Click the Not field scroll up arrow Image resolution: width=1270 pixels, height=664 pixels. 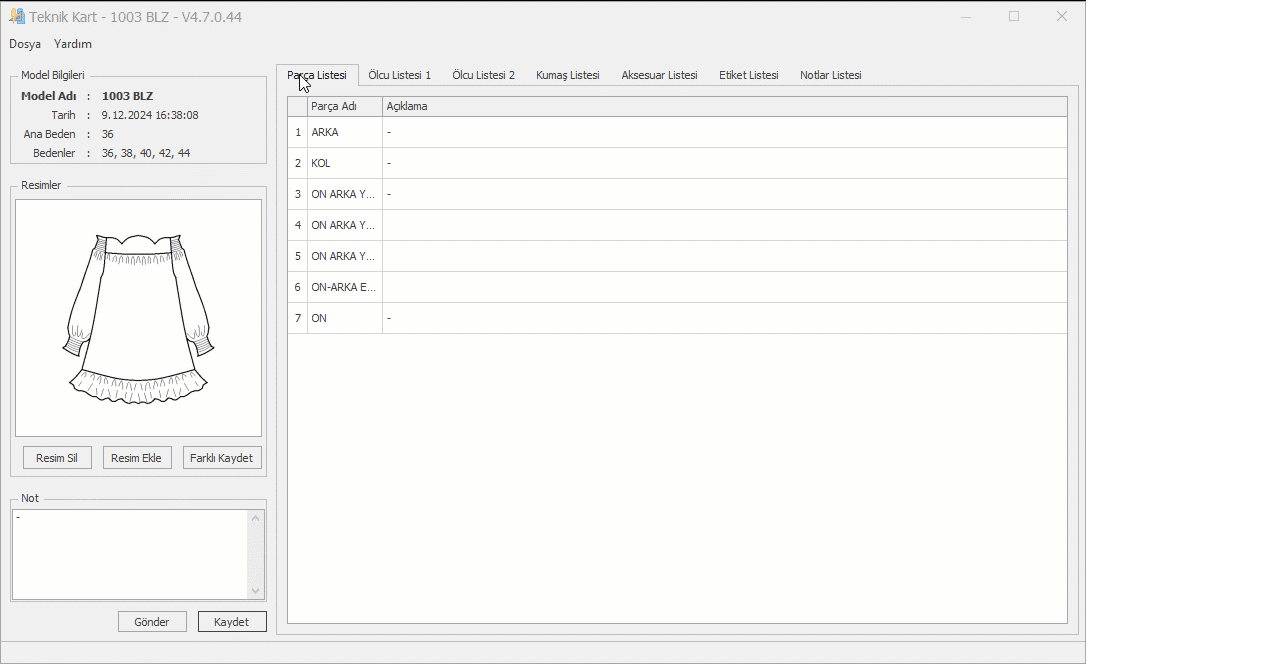click(x=255, y=518)
